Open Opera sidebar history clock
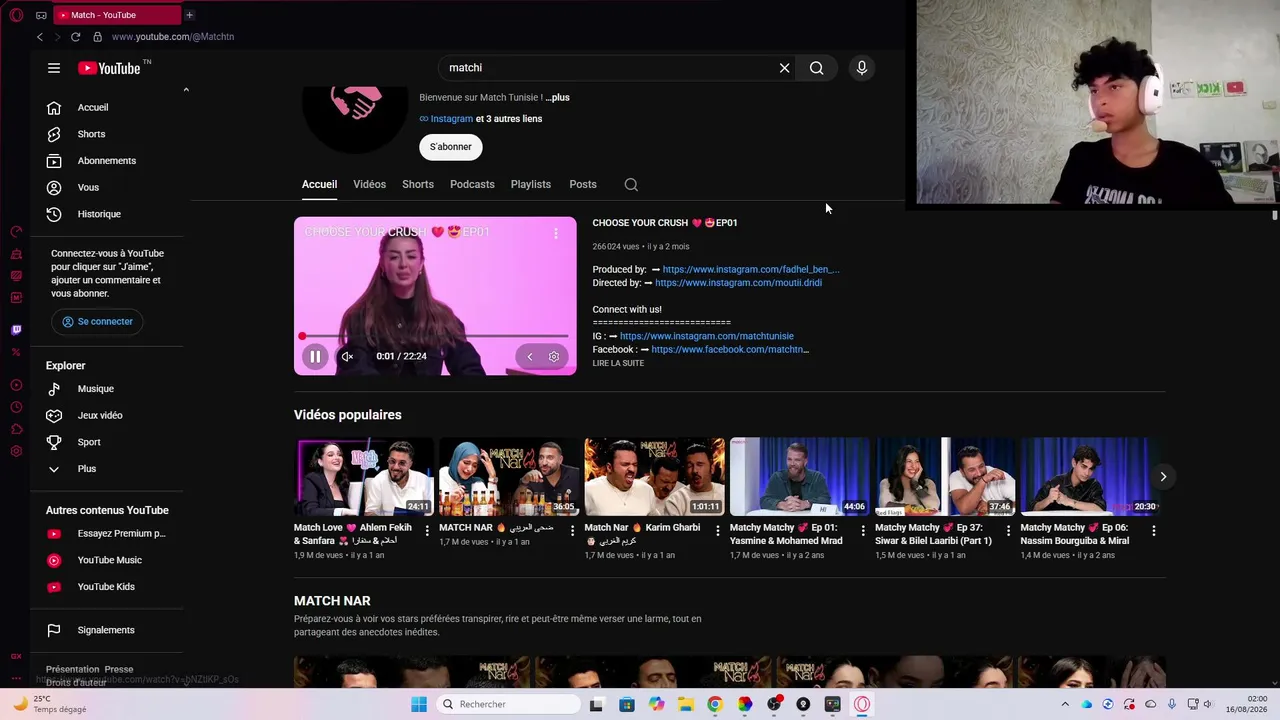Viewport: 1280px width, 720px height. (x=16, y=407)
